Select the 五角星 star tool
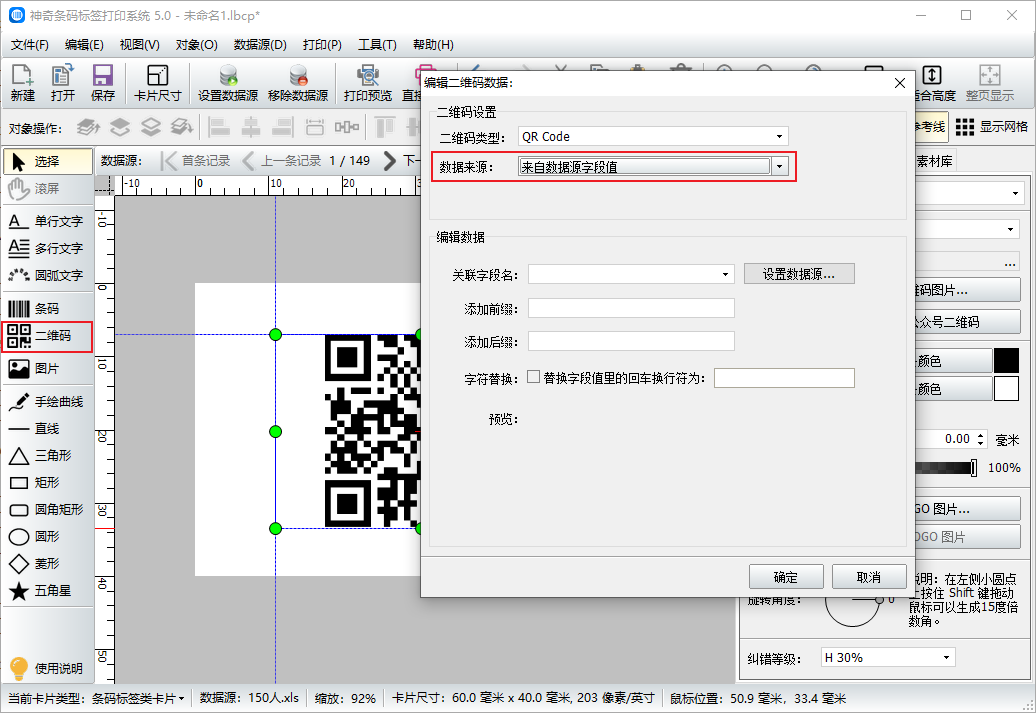The height and width of the screenshot is (713, 1036). coord(48,591)
